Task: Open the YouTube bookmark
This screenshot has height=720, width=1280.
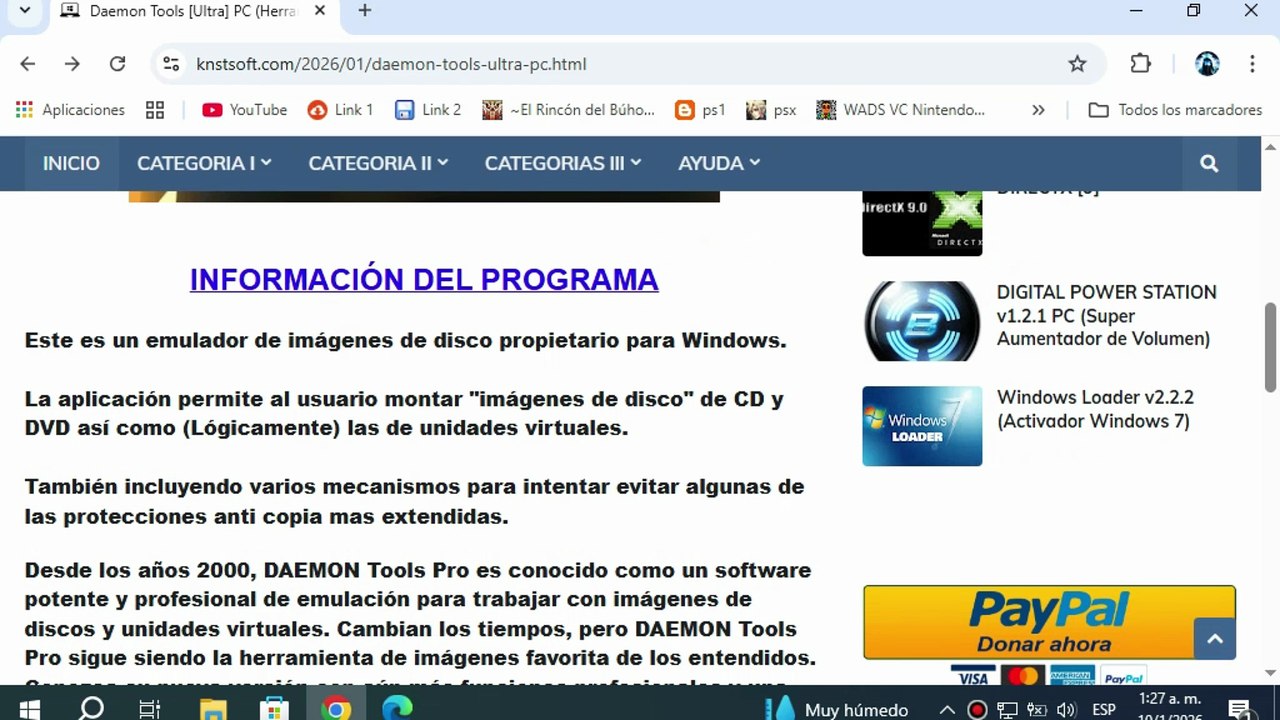Action: [x=244, y=110]
